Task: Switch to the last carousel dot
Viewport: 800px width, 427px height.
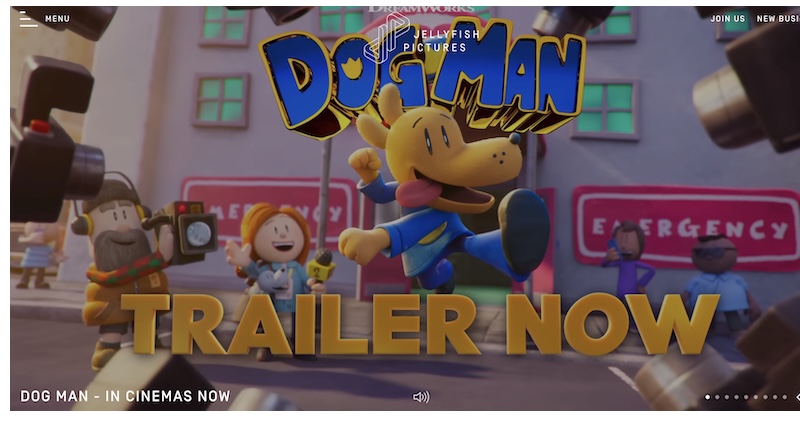Action: tap(785, 397)
